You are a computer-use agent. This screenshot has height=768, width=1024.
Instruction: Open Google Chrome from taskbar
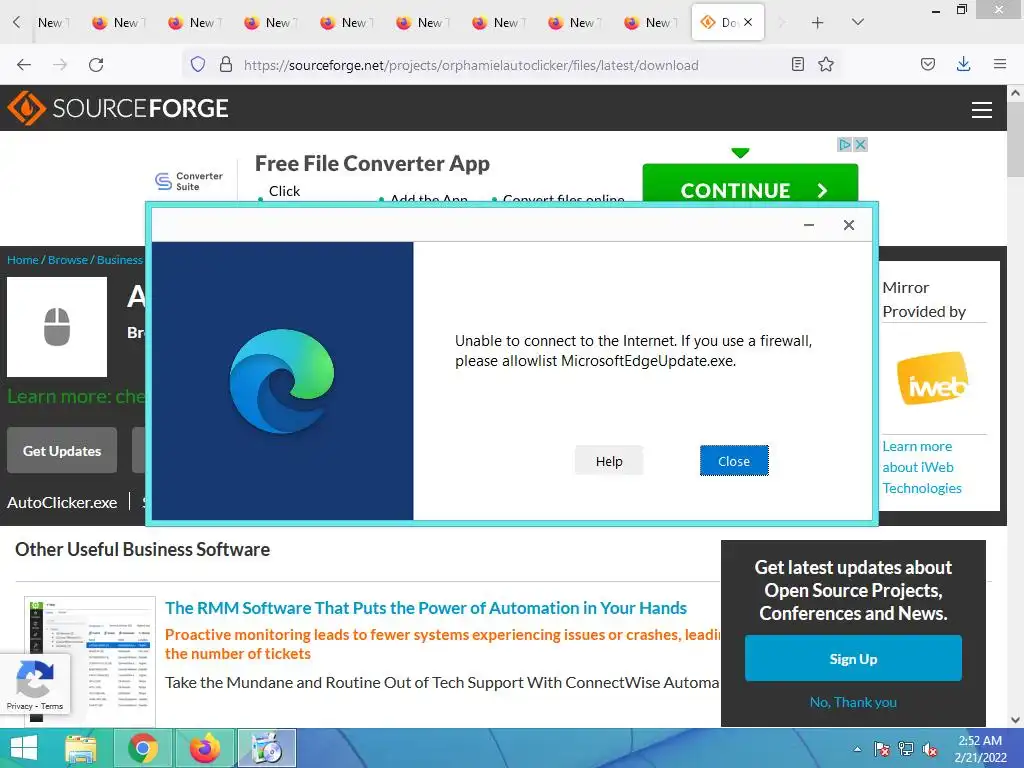(143, 748)
